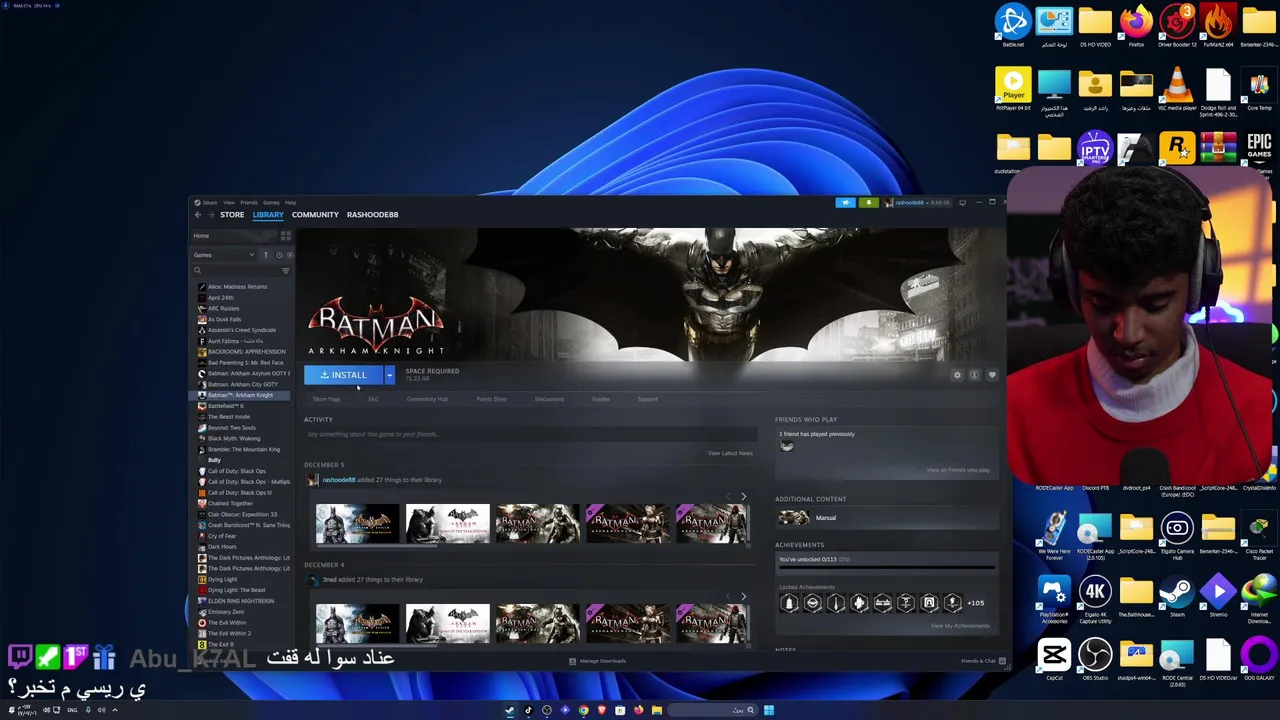Advance the December 4 carousel arrow
Screen dimensions: 1280x720
pos(743,597)
